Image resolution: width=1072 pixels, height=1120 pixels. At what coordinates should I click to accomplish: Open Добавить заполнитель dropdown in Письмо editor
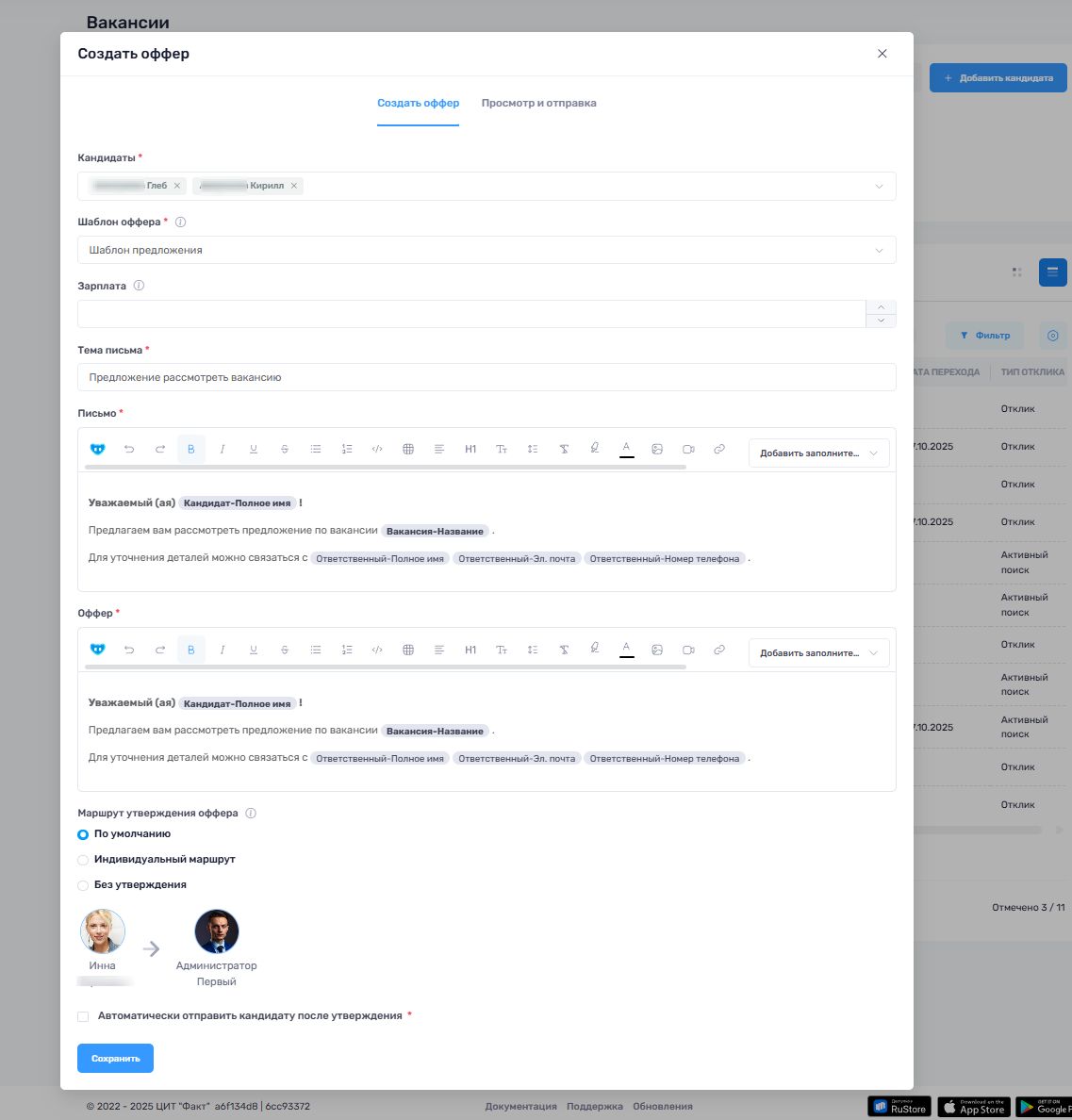818,453
